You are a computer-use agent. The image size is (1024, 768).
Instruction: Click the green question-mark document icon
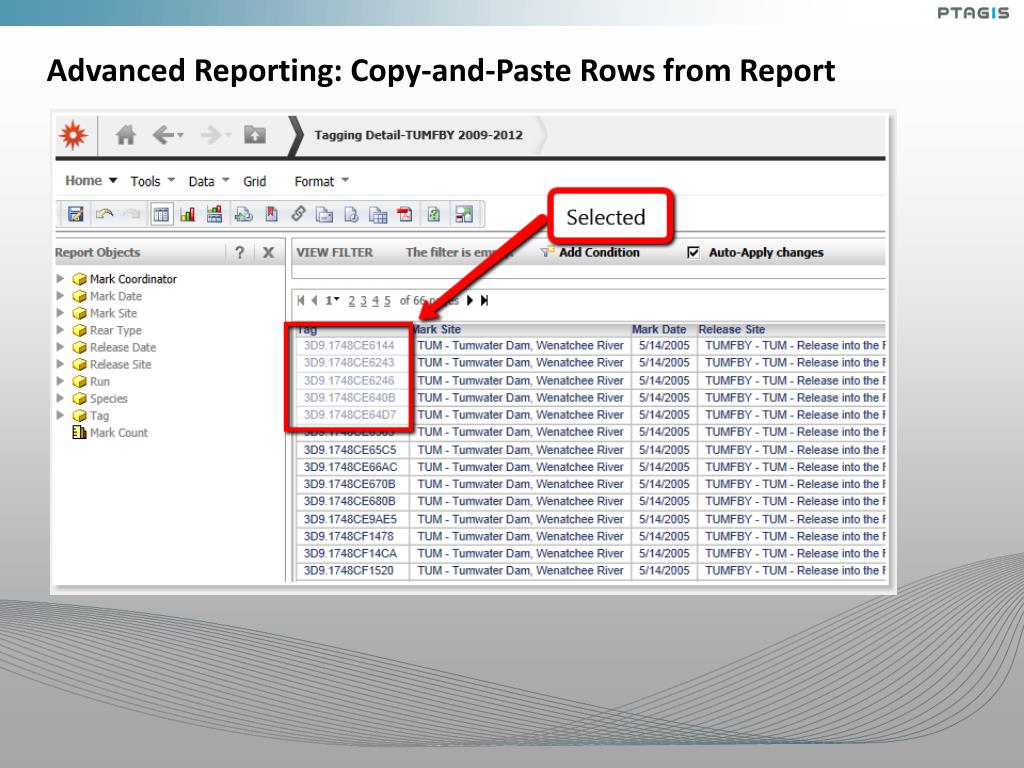click(x=434, y=214)
